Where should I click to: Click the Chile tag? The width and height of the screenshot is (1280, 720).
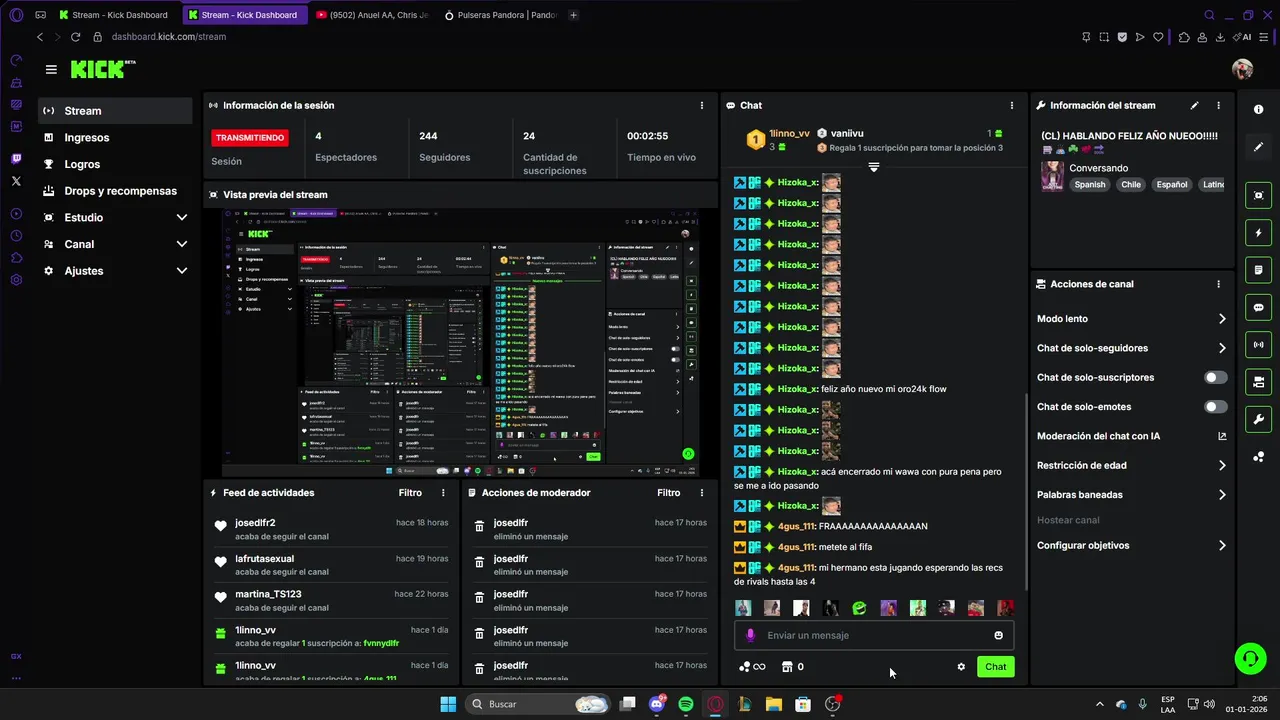1130,184
